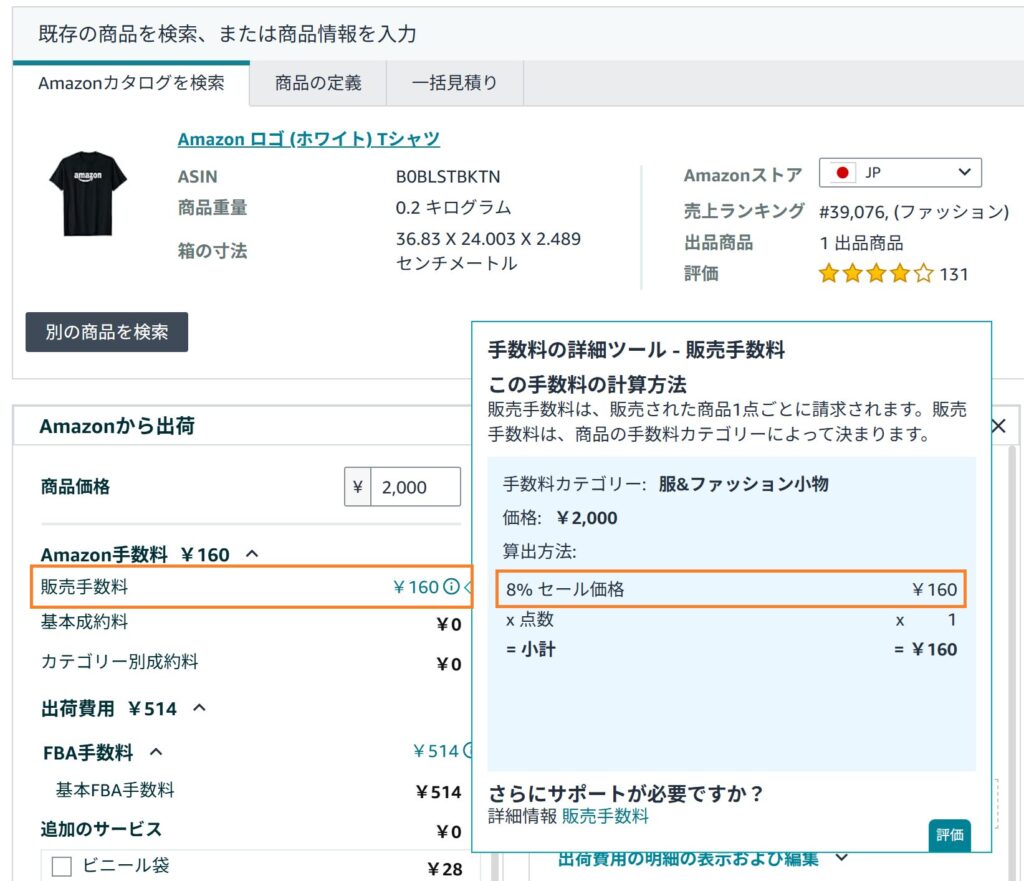Collapse the 出荷費用 ¥514 section
The height and width of the screenshot is (881, 1024).
(x=200, y=708)
